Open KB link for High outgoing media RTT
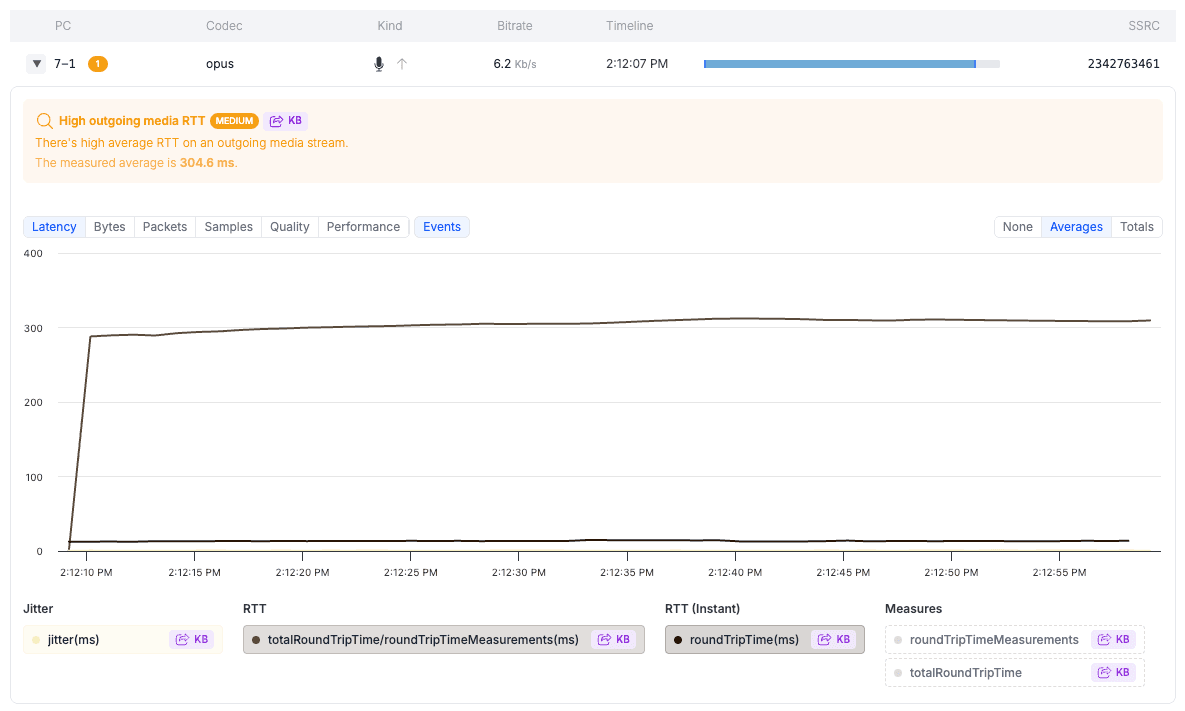 (x=285, y=121)
